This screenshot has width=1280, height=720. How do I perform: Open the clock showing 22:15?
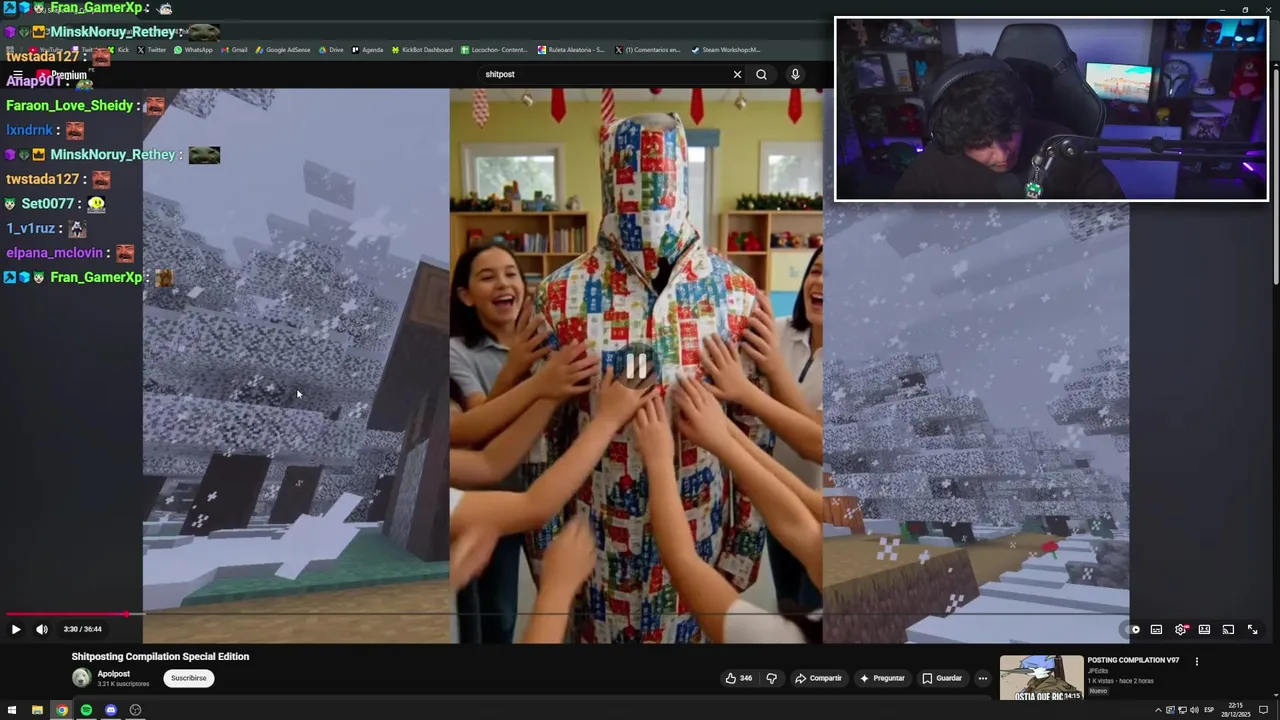[x=1236, y=710]
